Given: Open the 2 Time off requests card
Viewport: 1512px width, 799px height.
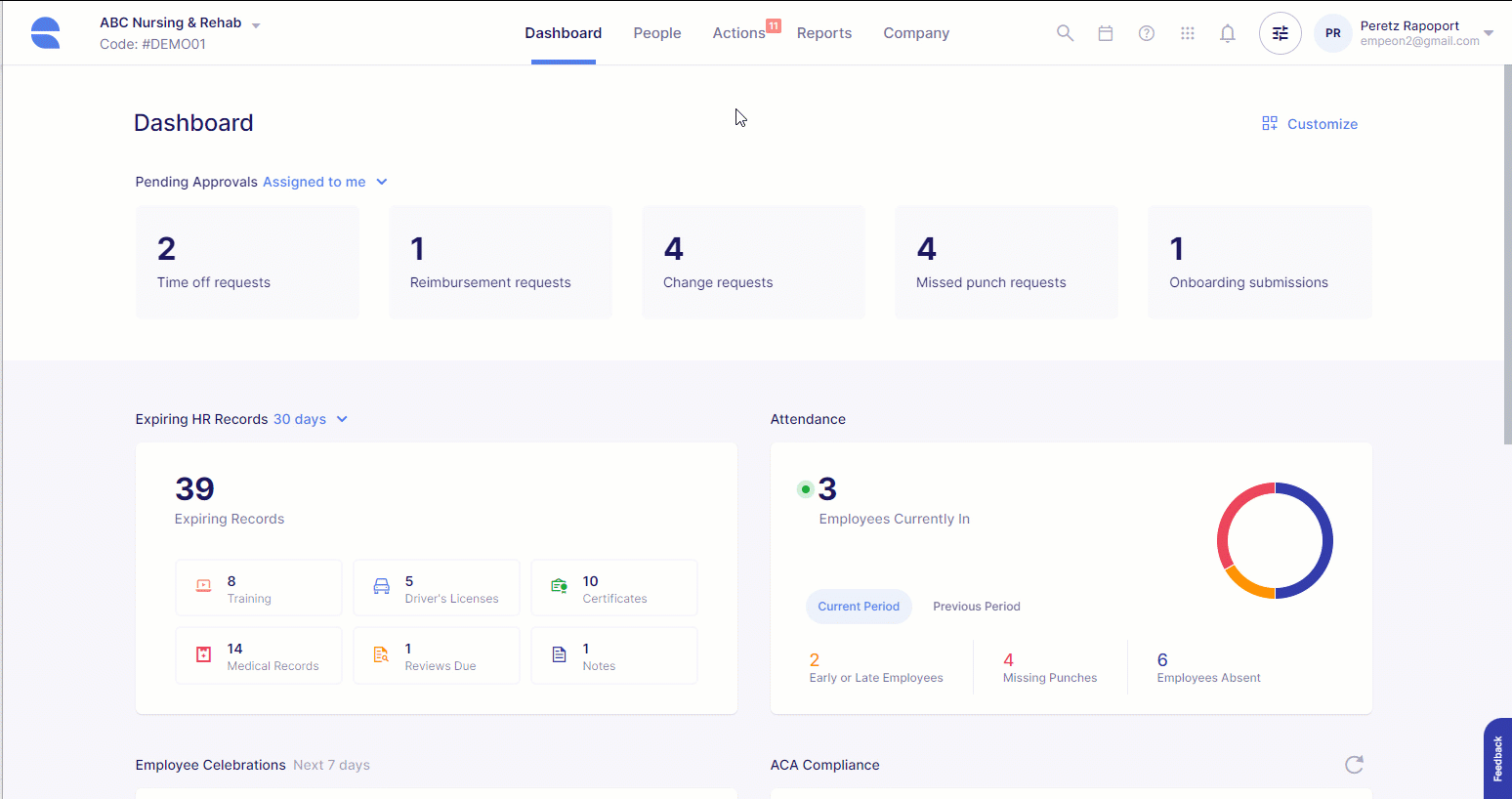Looking at the screenshot, I should tap(247, 262).
